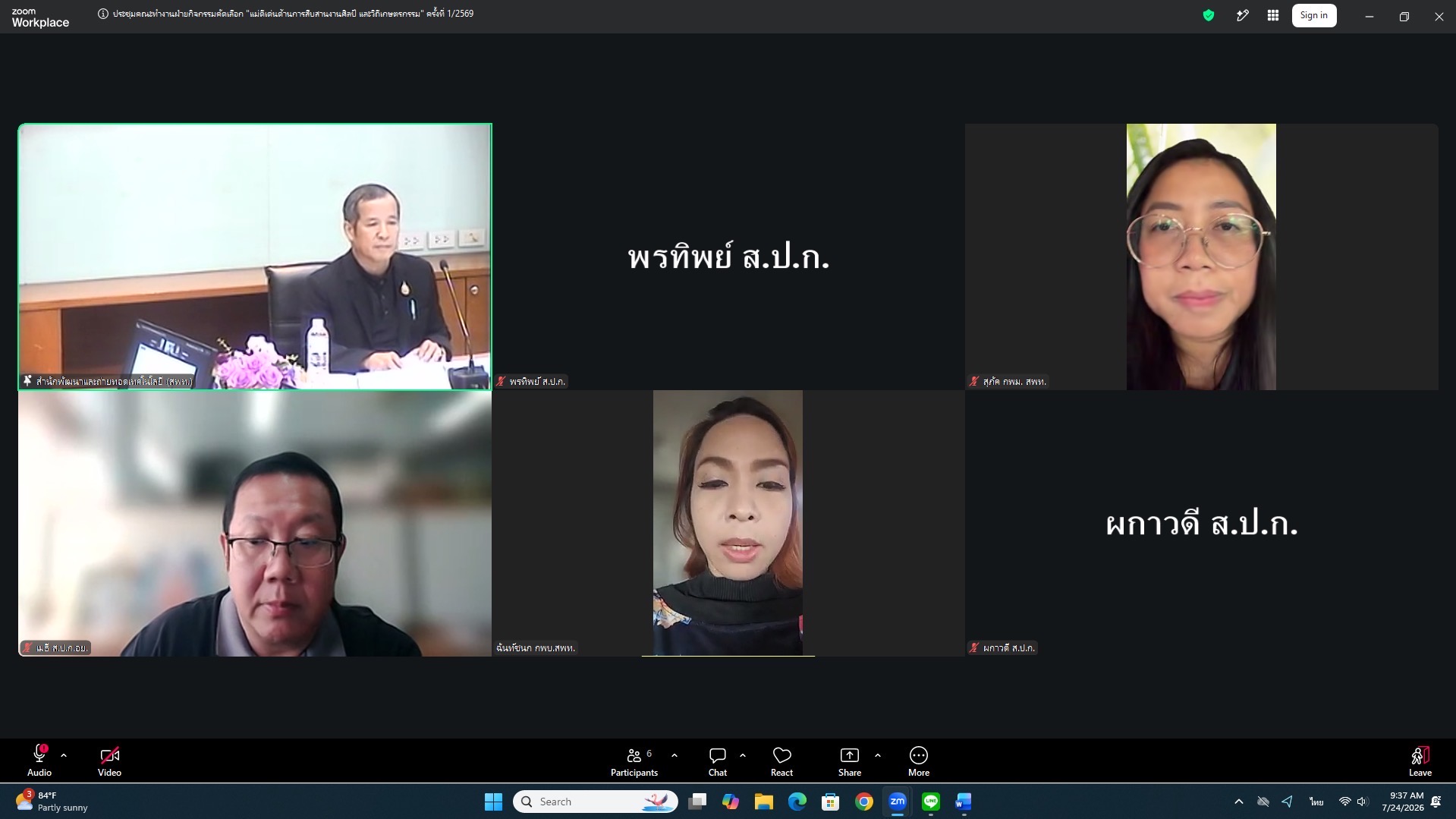Open the meeting info icon
The image size is (1456, 819).
103,14
